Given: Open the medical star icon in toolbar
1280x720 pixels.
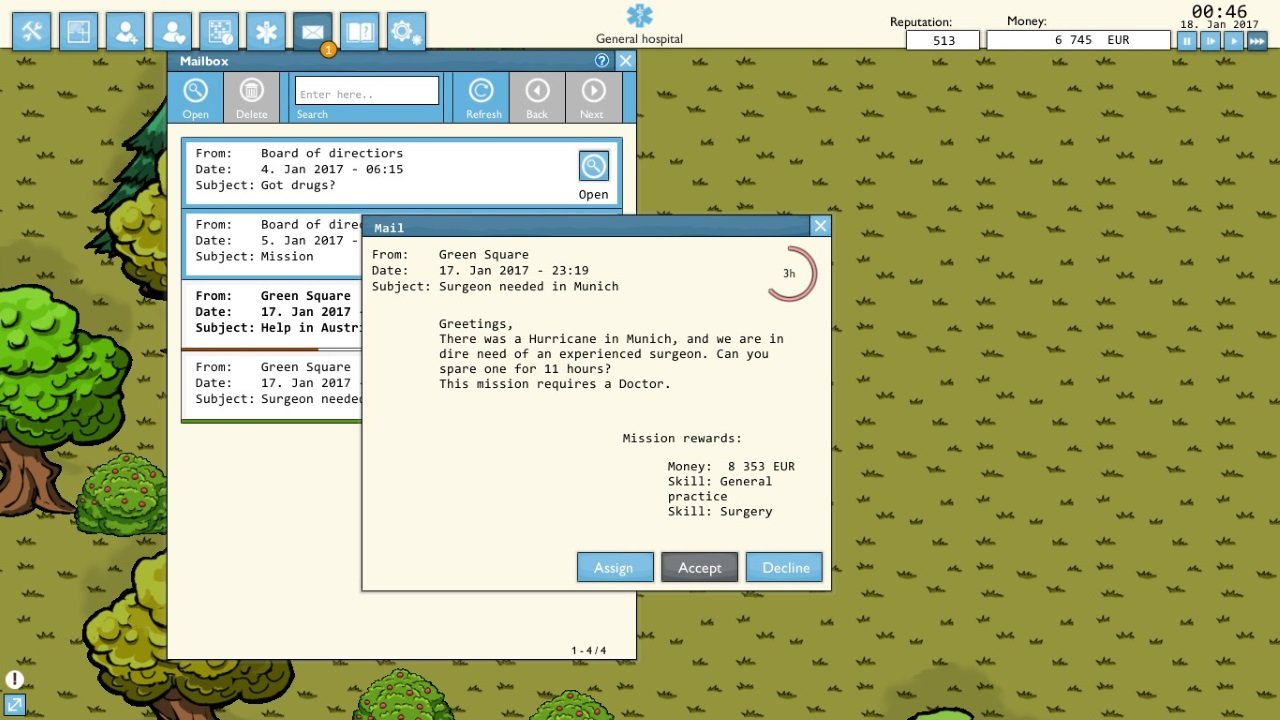Looking at the screenshot, I should coord(266,32).
